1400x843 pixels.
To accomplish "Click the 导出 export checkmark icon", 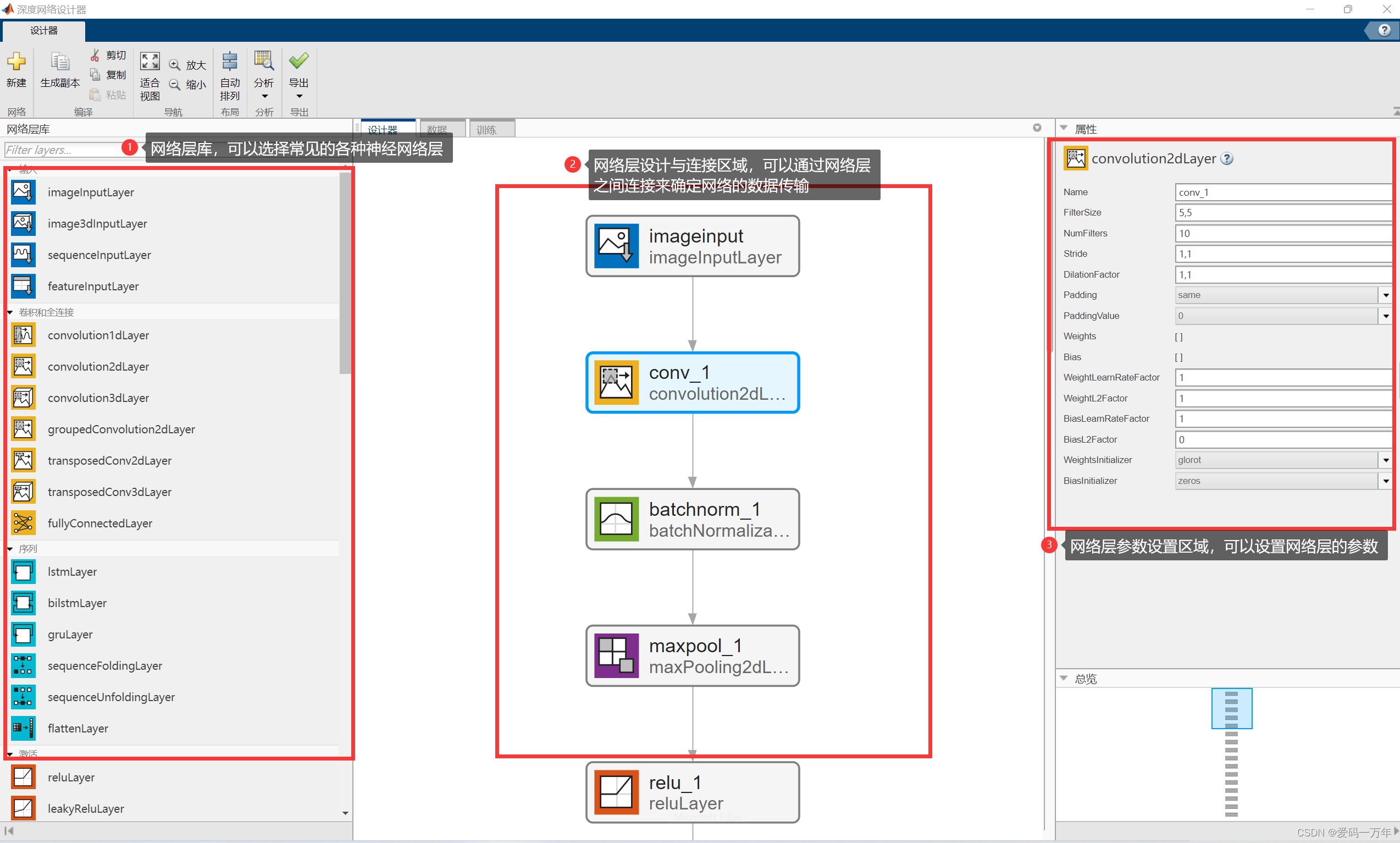I will click(298, 60).
